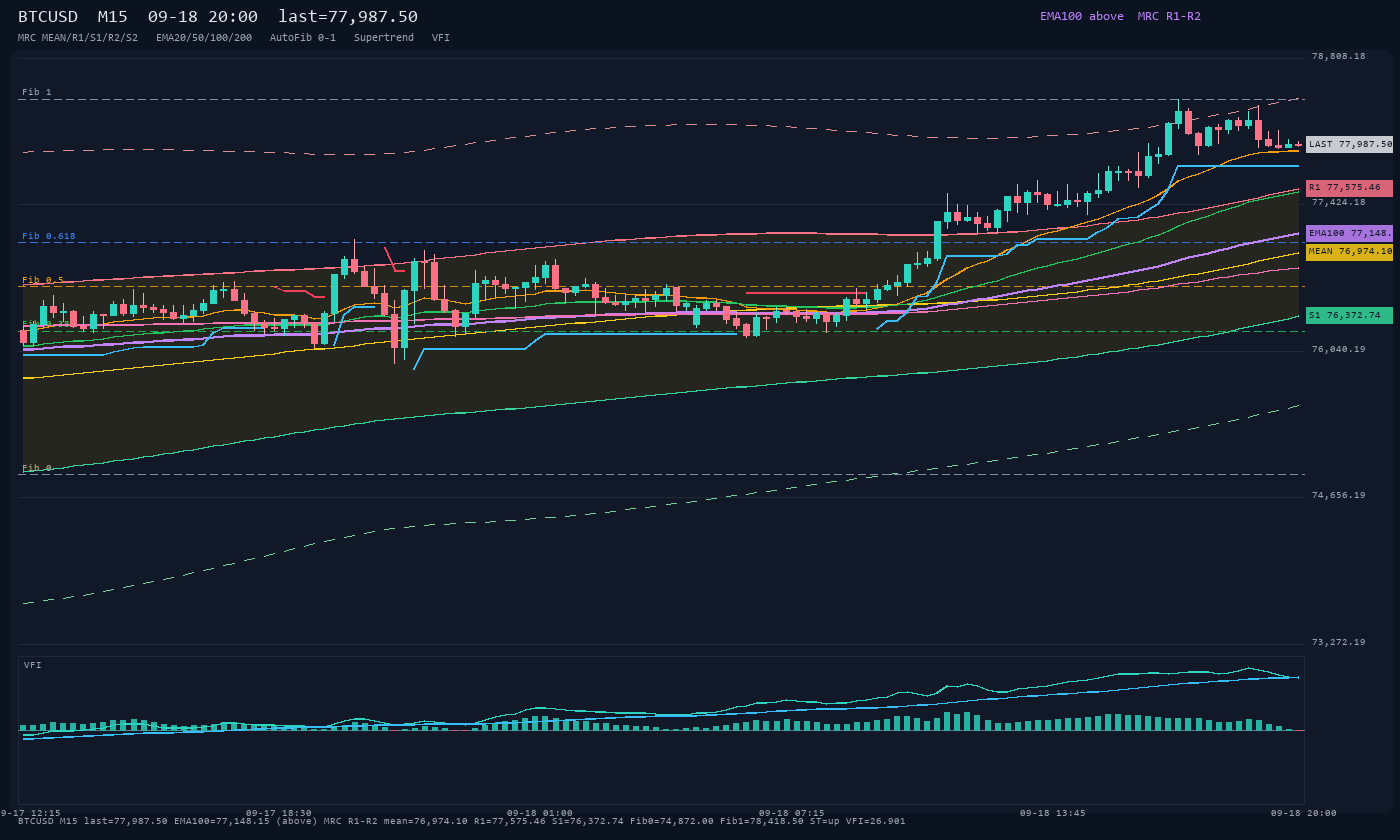
Task: Click the last=77,987.50 readout in the title
Action: pyautogui.click(x=348, y=16)
